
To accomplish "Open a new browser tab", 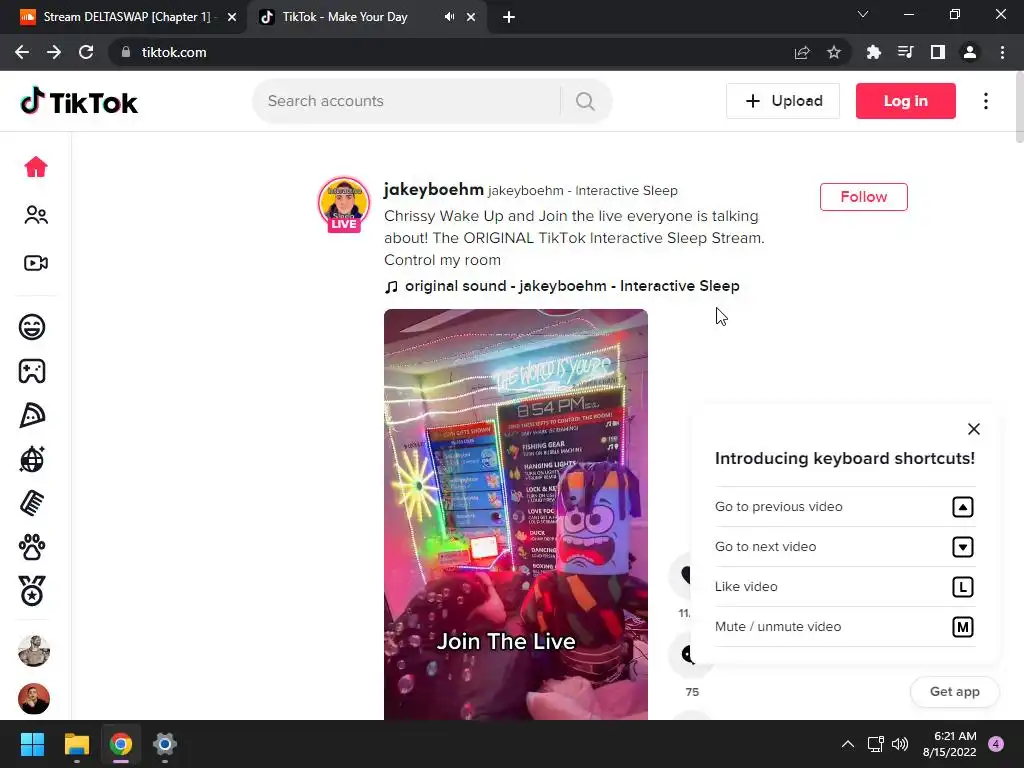I will (509, 17).
